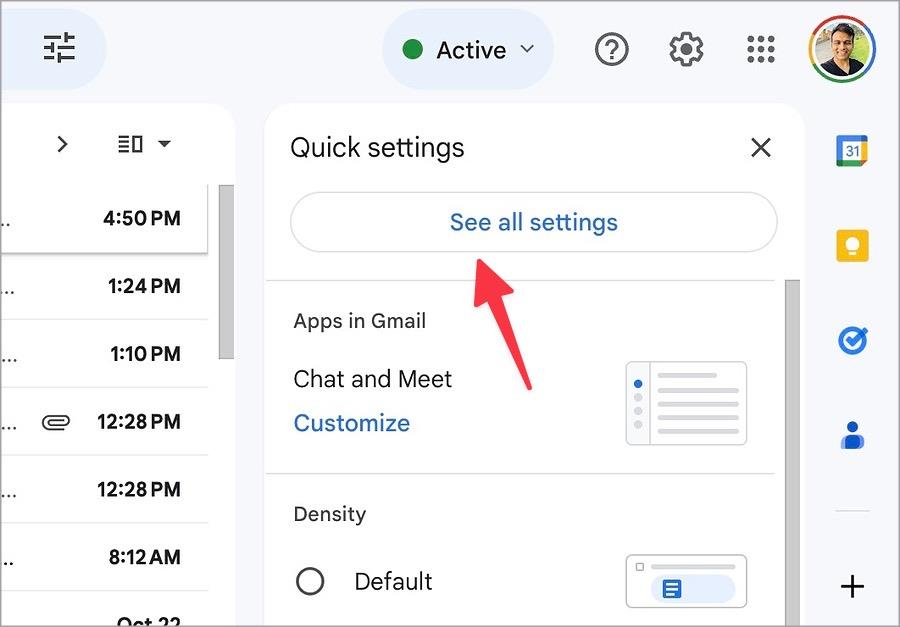Open the email received at 1:10 PM
Screen dimensions: 900x627
pos(104,354)
